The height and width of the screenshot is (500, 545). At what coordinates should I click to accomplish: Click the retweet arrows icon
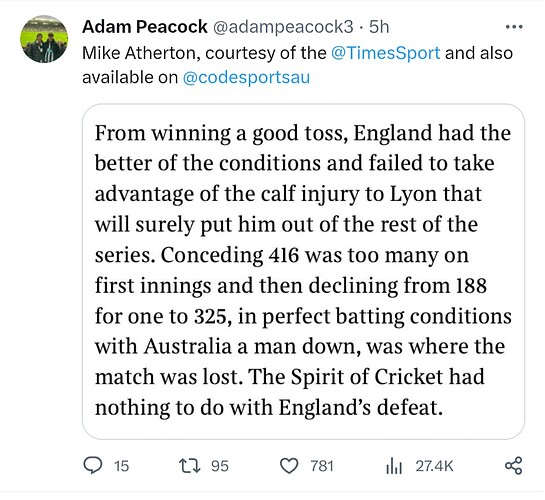(x=190, y=466)
